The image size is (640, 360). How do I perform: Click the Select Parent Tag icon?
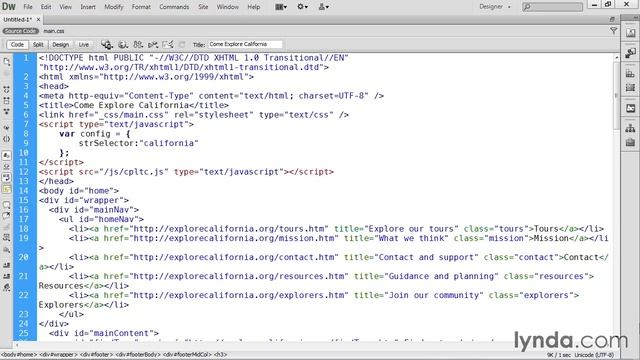pos(7,128)
